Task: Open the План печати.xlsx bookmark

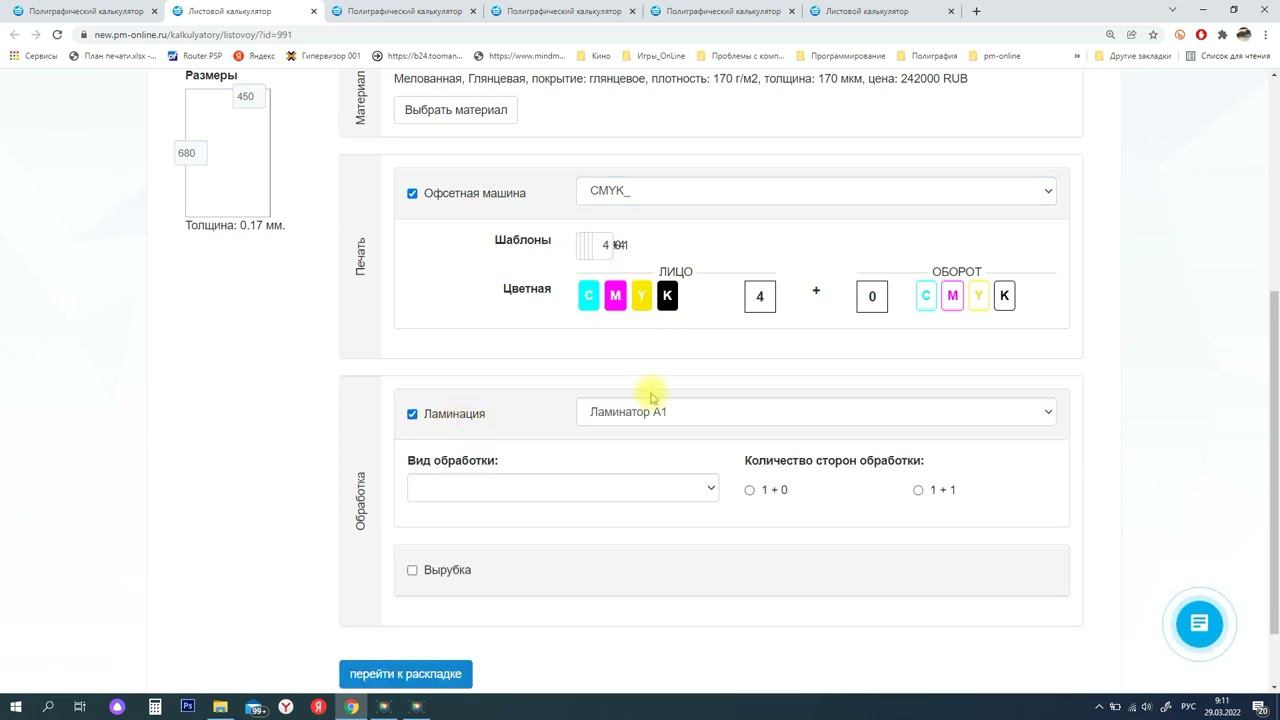Action: point(114,56)
